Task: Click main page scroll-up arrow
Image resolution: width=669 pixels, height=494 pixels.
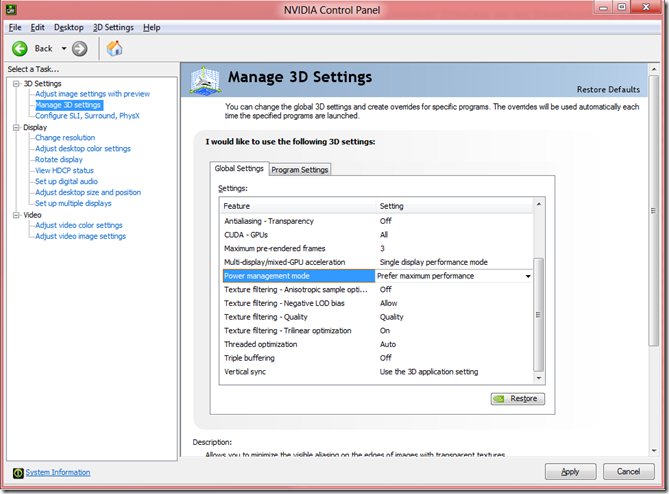Action: click(x=654, y=69)
